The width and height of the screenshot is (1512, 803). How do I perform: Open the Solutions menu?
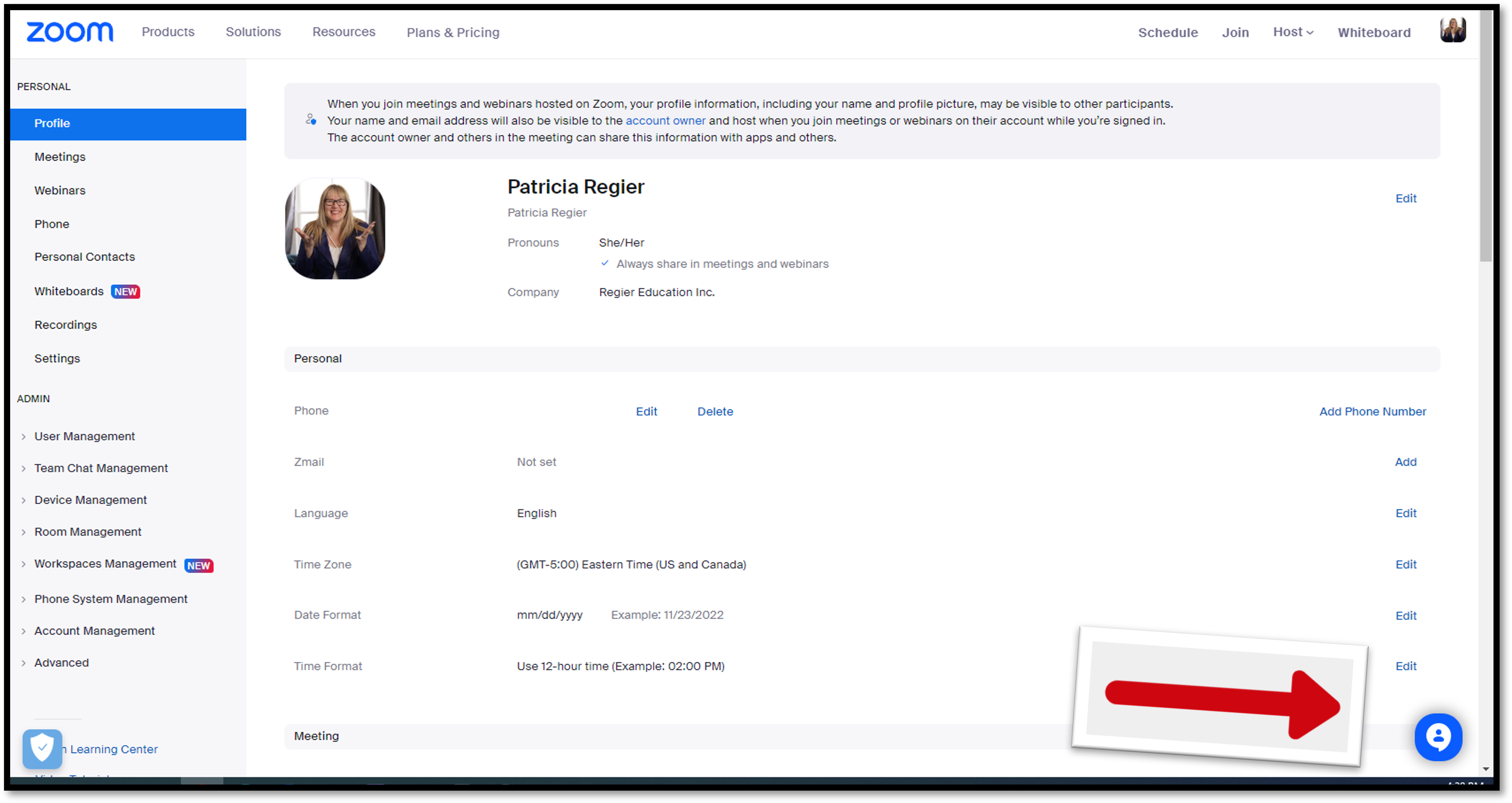(253, 32)
